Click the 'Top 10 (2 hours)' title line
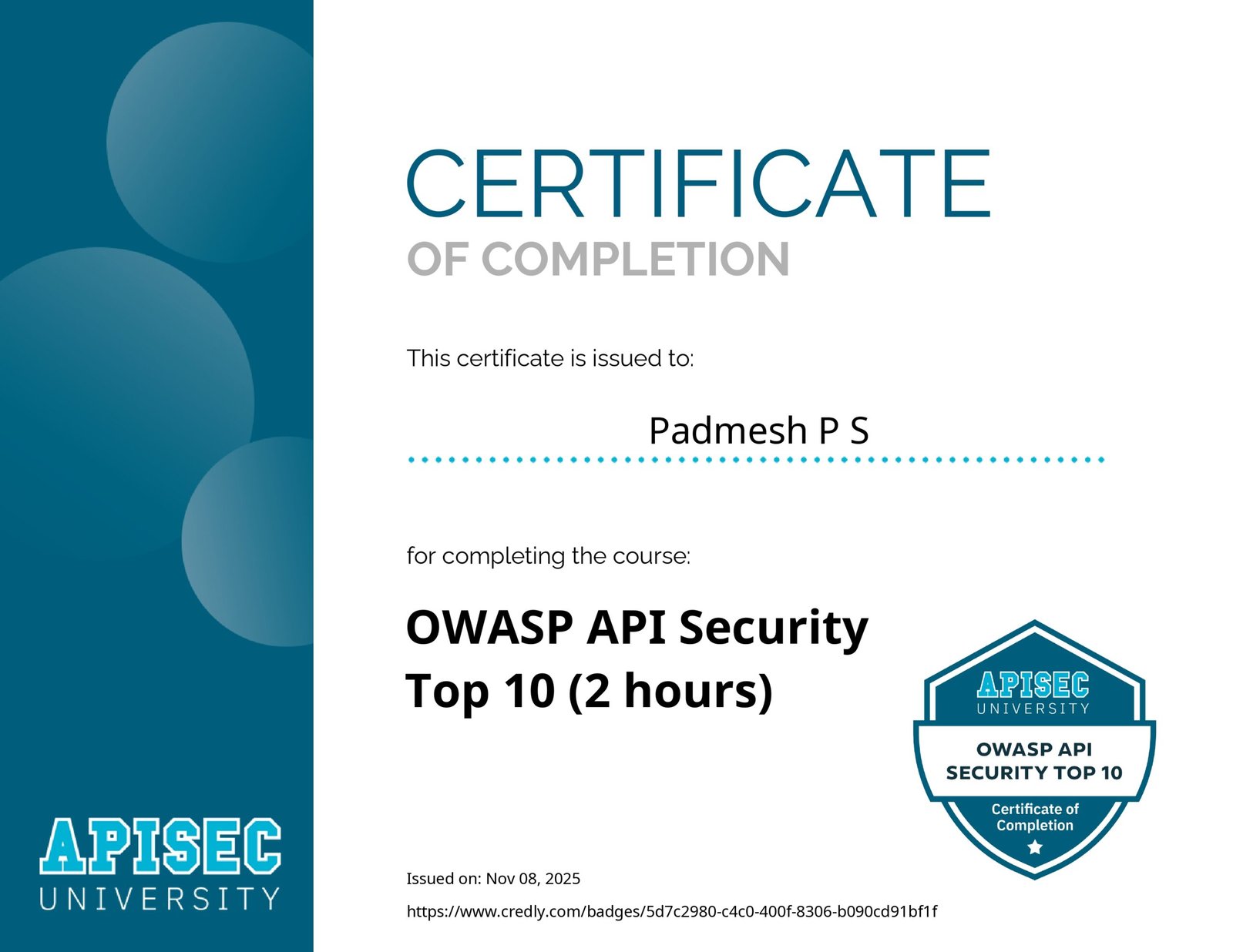This screenshot has height=952, width=1233. 589,691
